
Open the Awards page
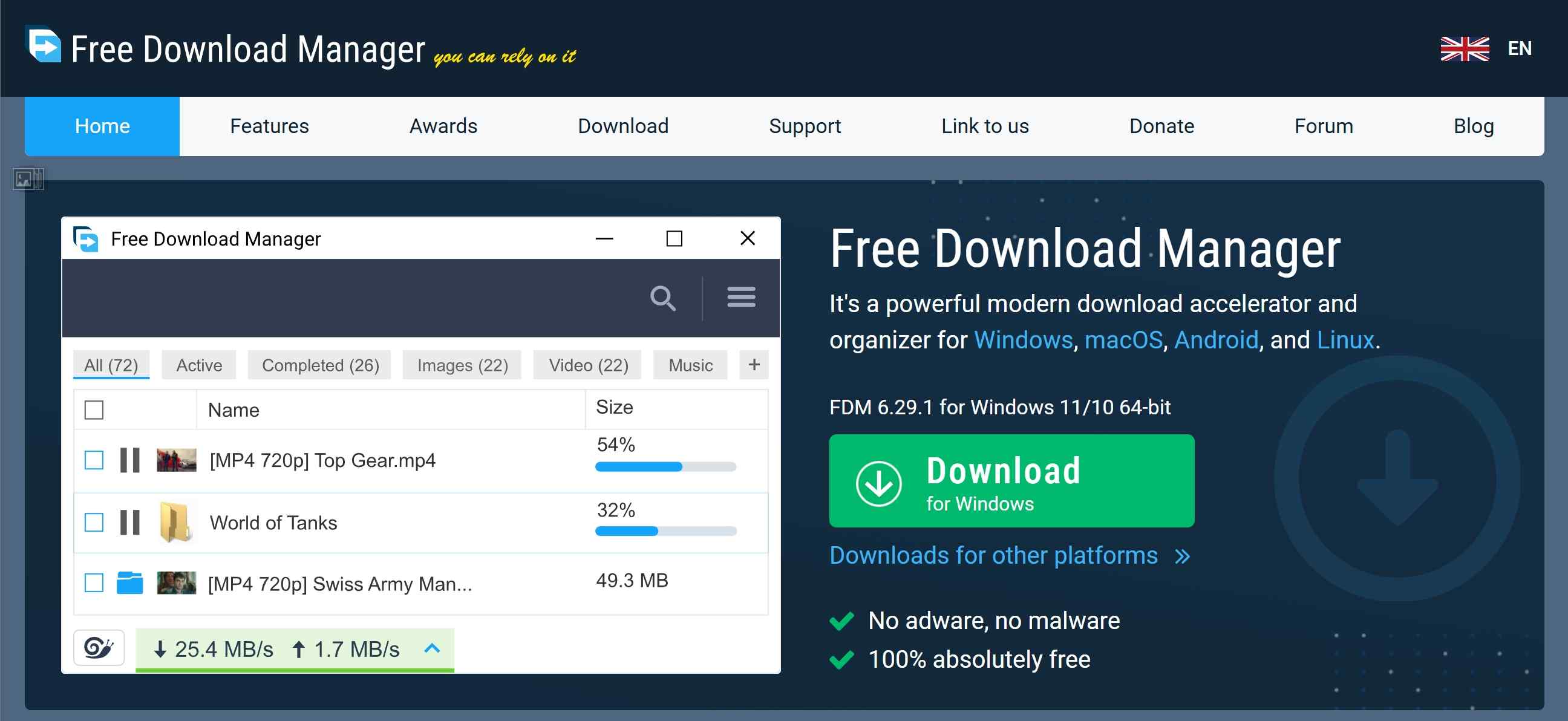pos(443,126)
